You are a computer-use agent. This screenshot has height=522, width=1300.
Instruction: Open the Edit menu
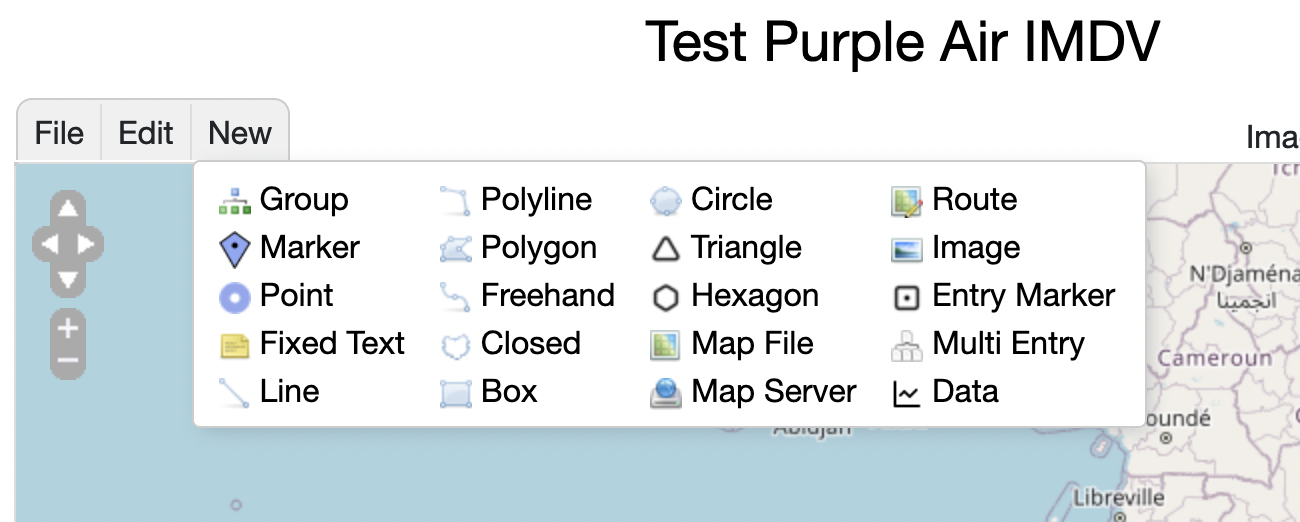[x=146, y=133]
